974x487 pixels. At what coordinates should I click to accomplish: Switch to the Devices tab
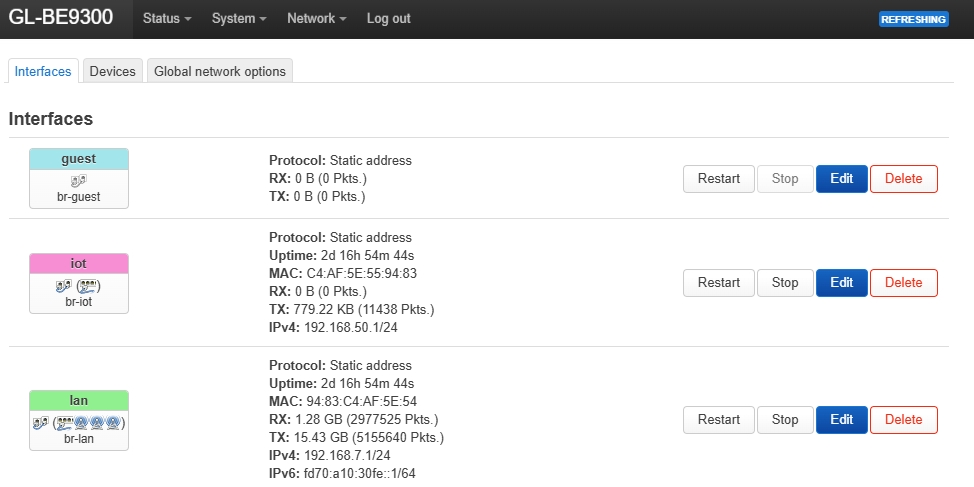click(112, 71)
